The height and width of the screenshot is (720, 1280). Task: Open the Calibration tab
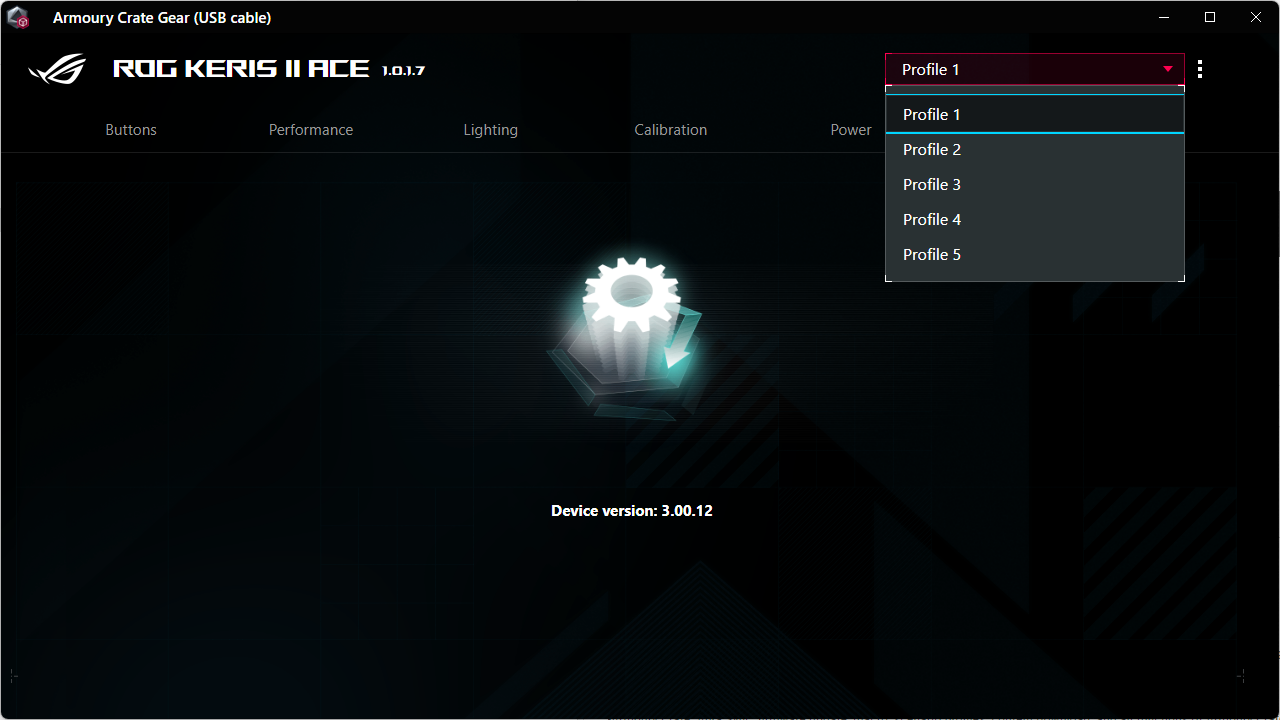tap(671, 130)
